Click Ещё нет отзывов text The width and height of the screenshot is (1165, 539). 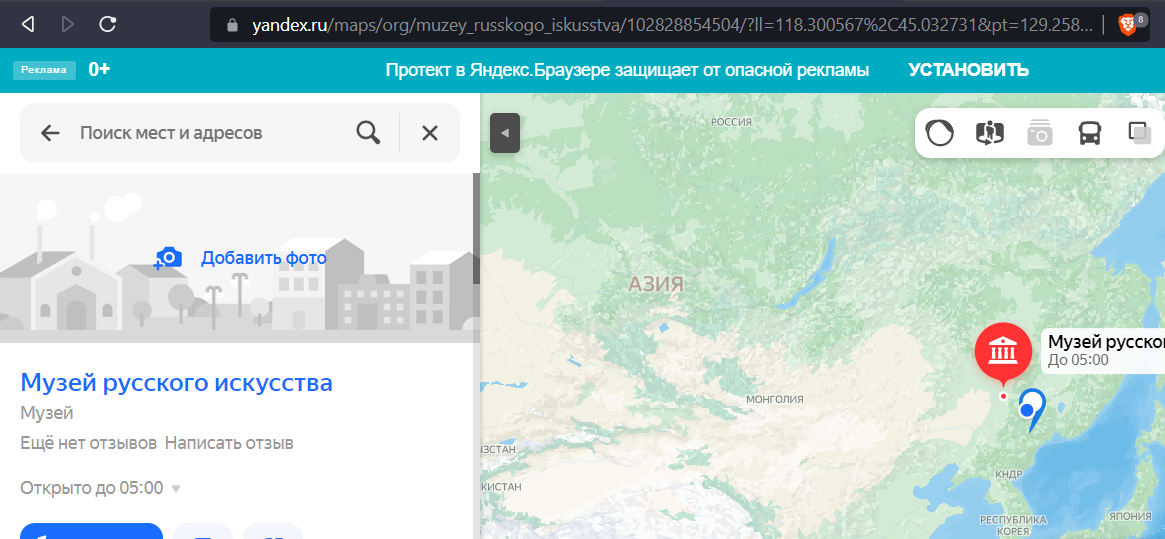point(88,444)
